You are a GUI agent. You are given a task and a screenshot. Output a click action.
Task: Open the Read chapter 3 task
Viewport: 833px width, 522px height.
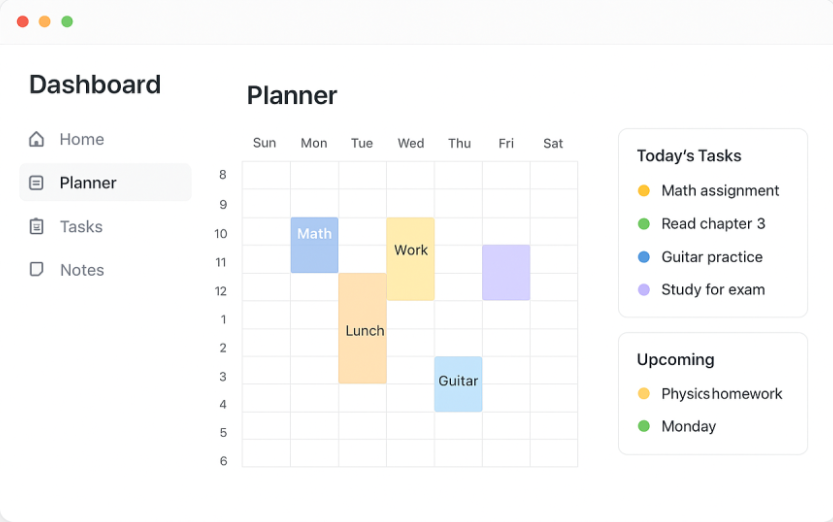click(713, 223)
